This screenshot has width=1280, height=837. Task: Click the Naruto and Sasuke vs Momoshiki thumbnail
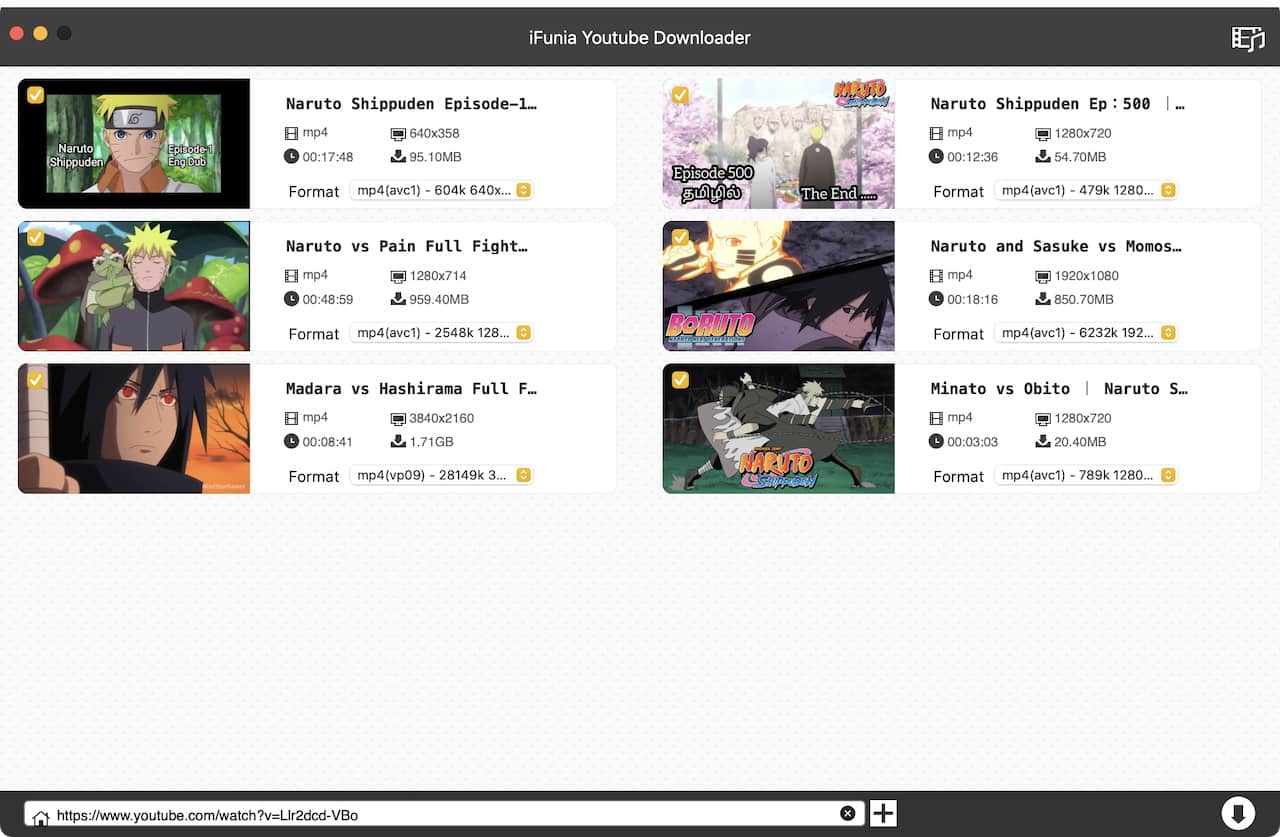click(779, 286)
